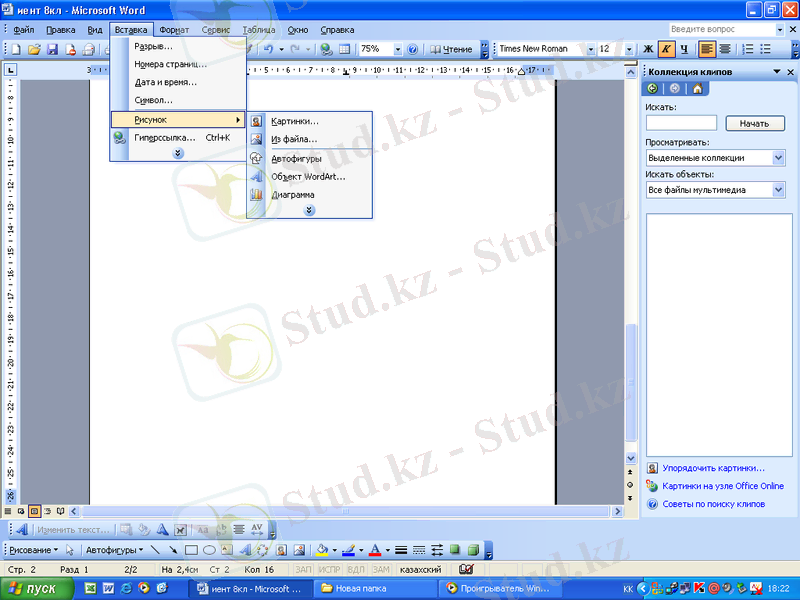Click the Insert WordArt icon on WordArt toolbar
Viewport: 800px width, 600px height.
pyautogui.click(x=21, y=529)
